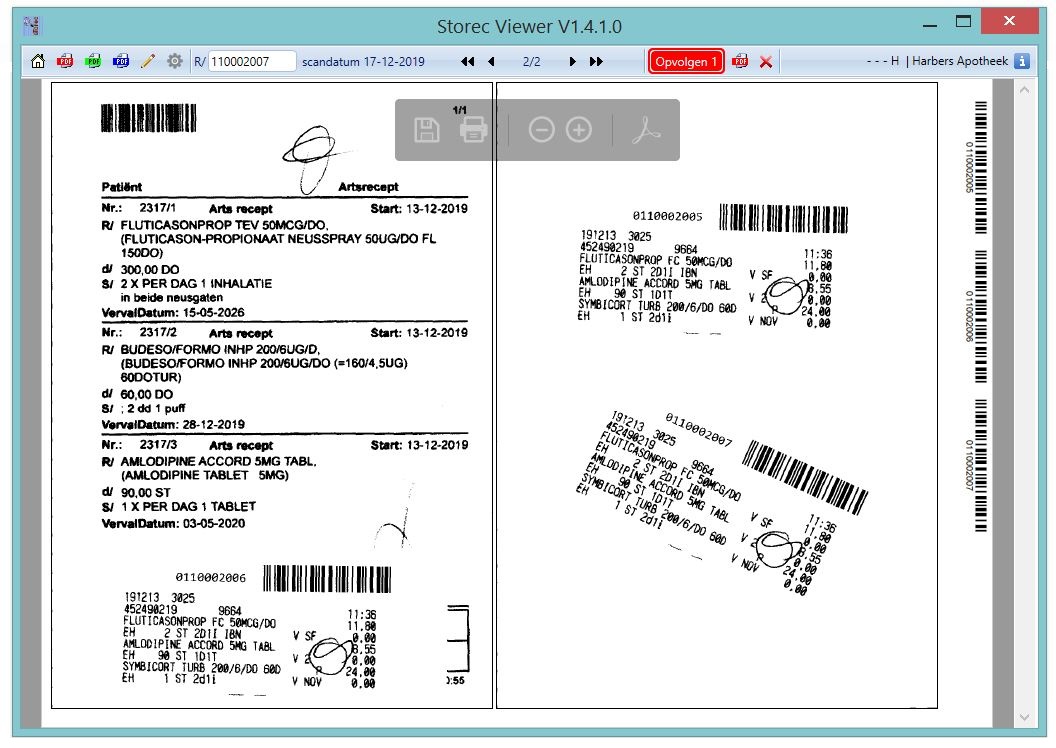Click the red X delete icon
1056x748 pixels.
pos(766,62)
